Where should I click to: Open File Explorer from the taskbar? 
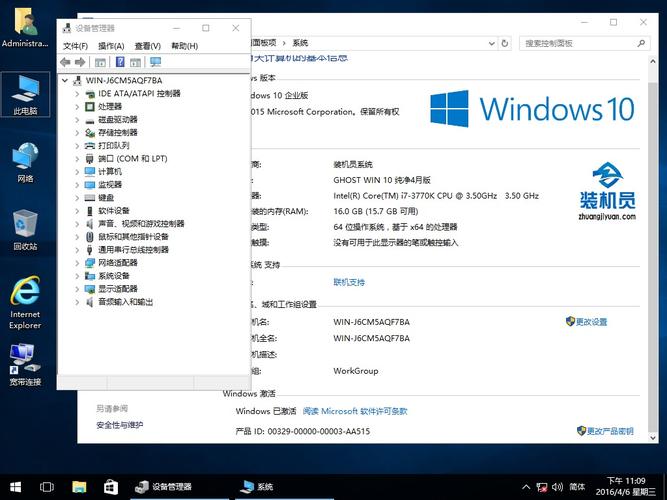pyautogui.click(x=79, y=487)
